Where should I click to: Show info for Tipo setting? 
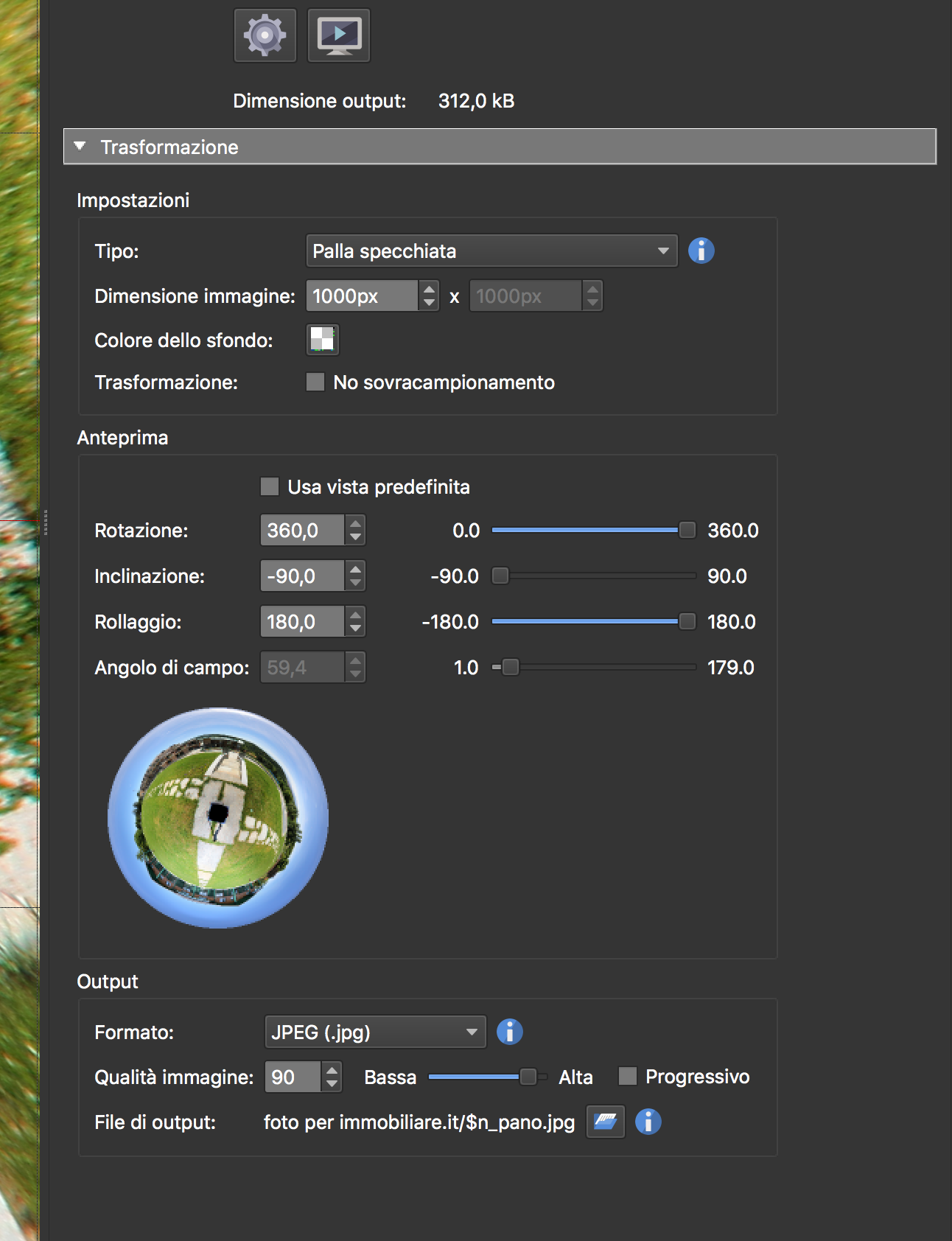pyautogui.click(x=701, y=251)
